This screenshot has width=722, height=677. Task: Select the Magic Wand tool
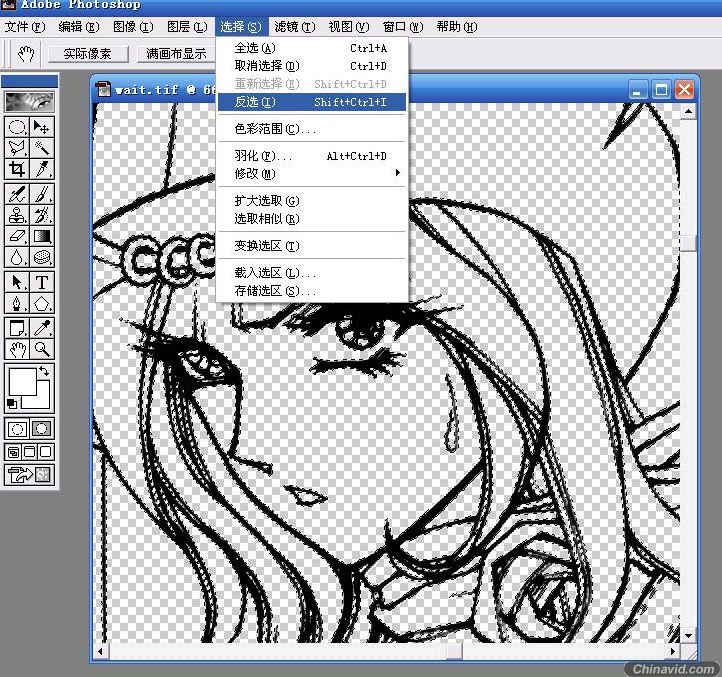pos(42,148)
